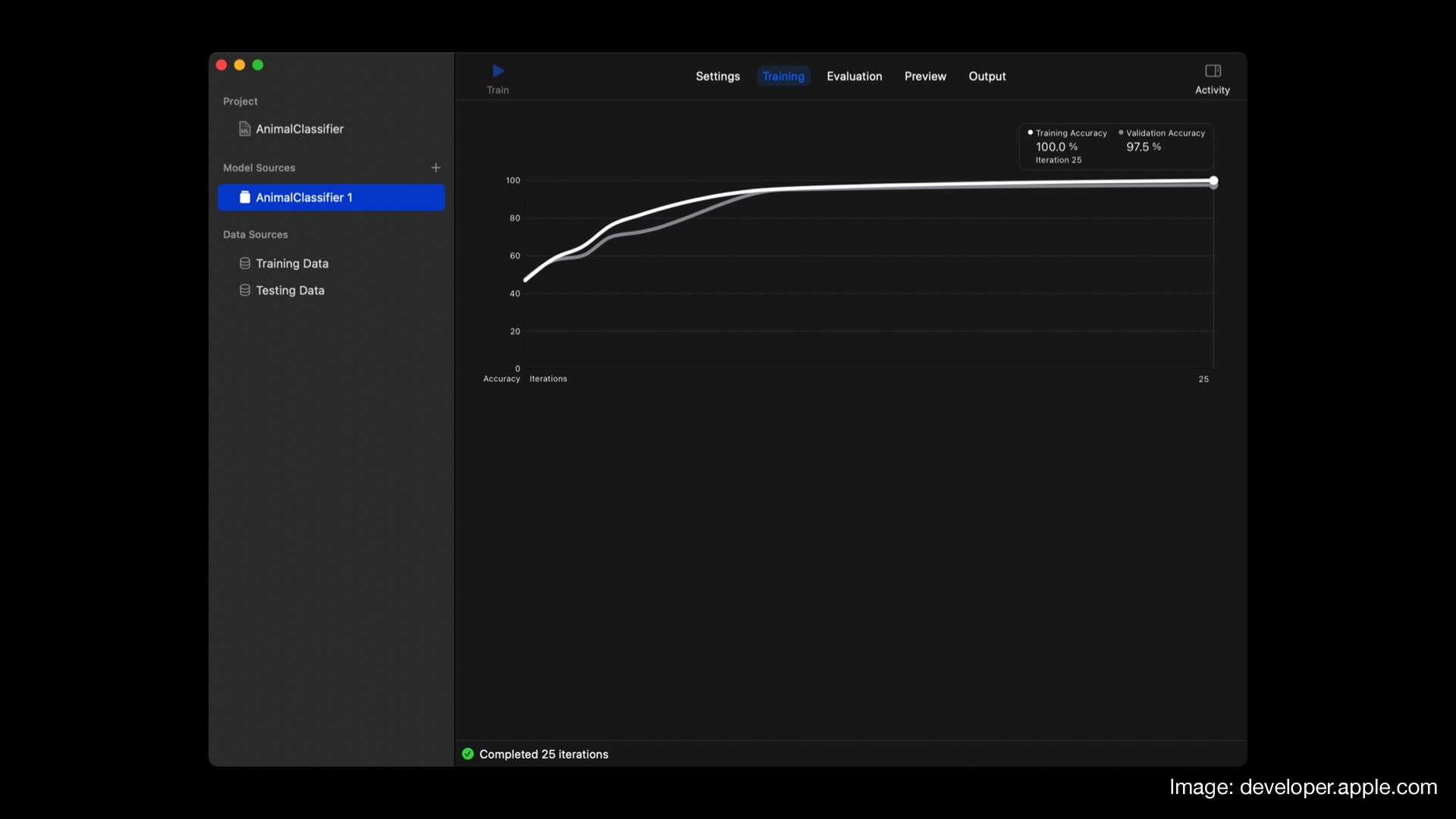Toggle the Activity panel icon
Screen dimensions: 1456x819
1213,71
